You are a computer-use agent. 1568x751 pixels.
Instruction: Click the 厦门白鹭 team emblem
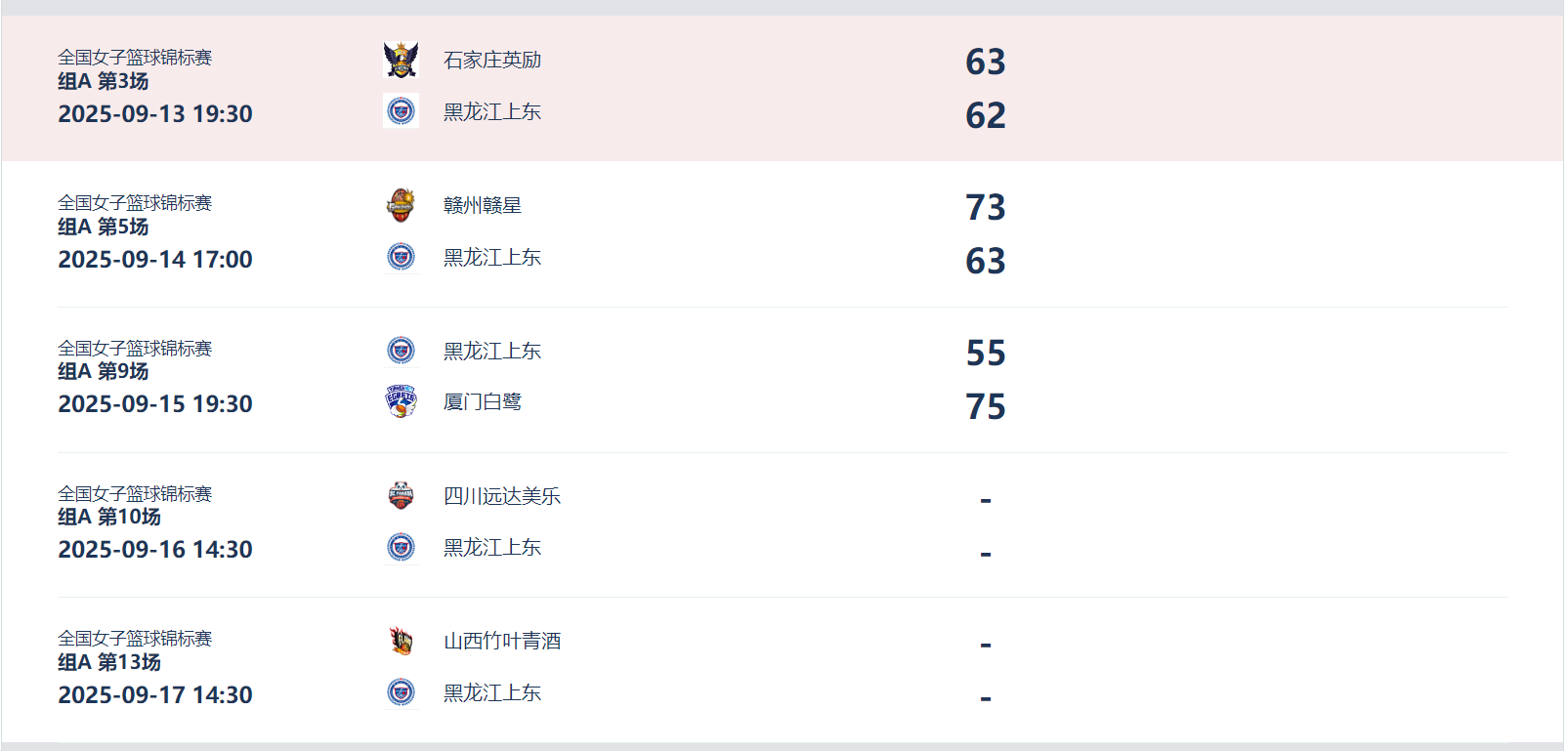402,400
